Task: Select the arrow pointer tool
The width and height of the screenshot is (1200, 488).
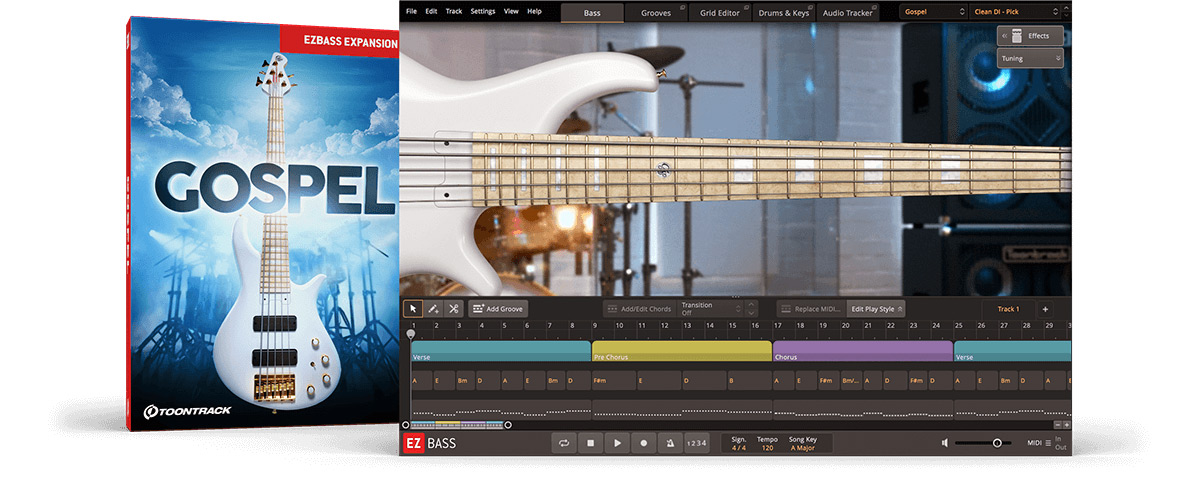Action: tap(413, 309)
